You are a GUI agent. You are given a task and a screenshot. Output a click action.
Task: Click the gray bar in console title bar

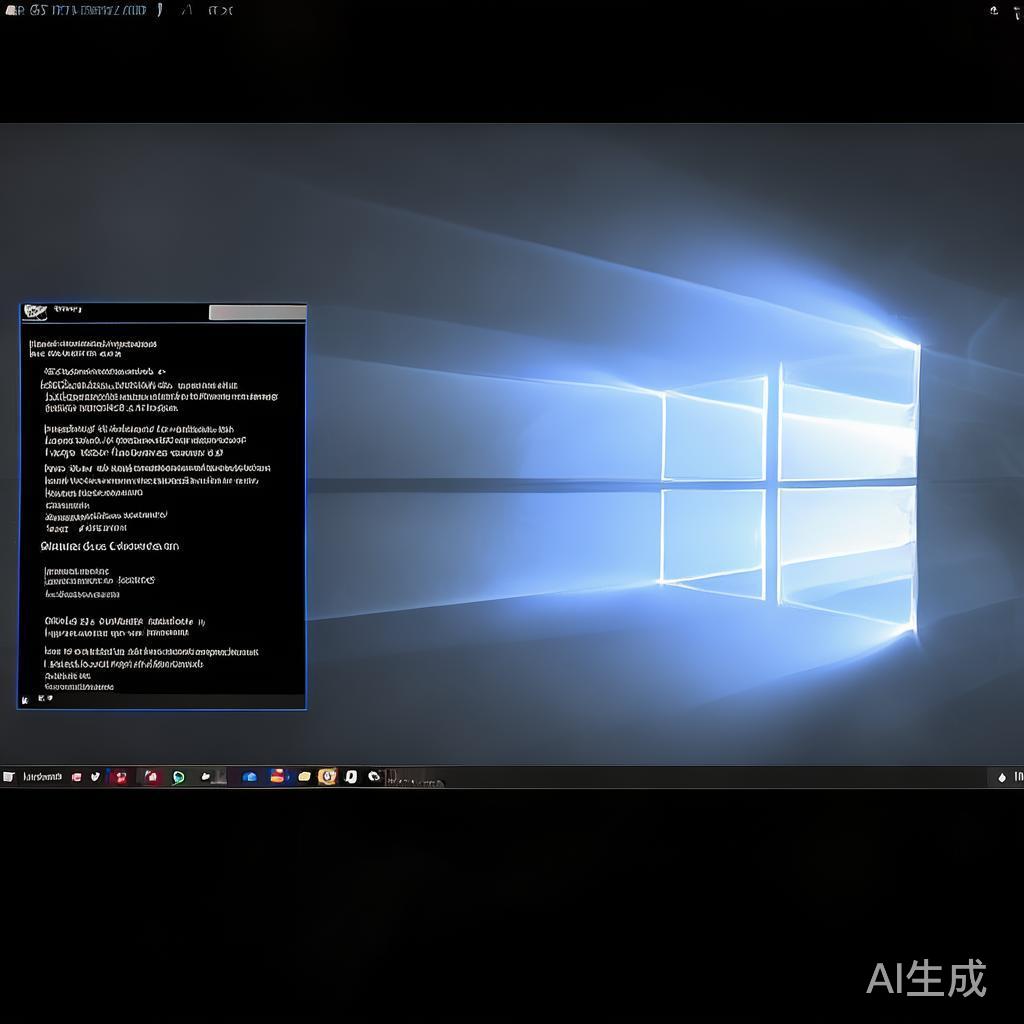257,313
